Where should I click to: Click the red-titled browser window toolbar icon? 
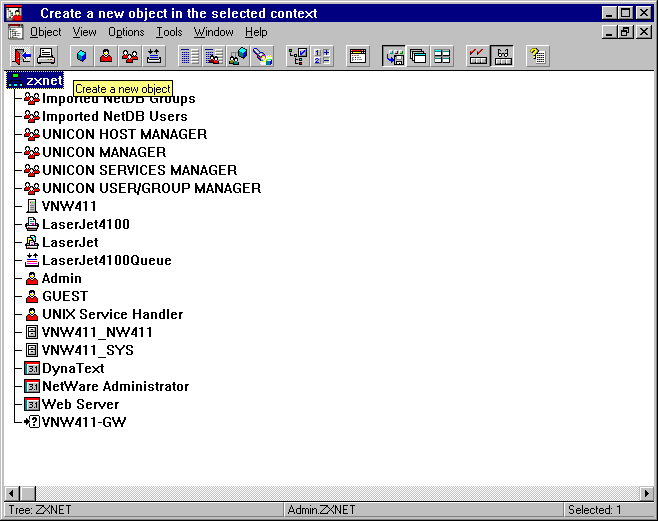pos(358,56)
